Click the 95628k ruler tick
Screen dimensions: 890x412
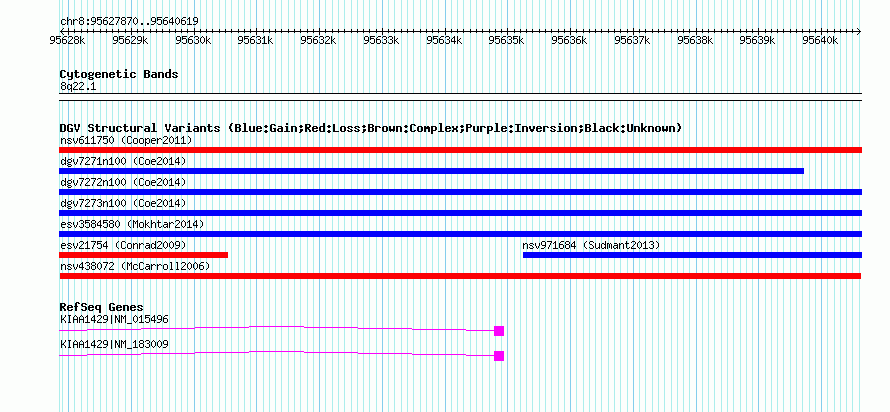[68, 40]
